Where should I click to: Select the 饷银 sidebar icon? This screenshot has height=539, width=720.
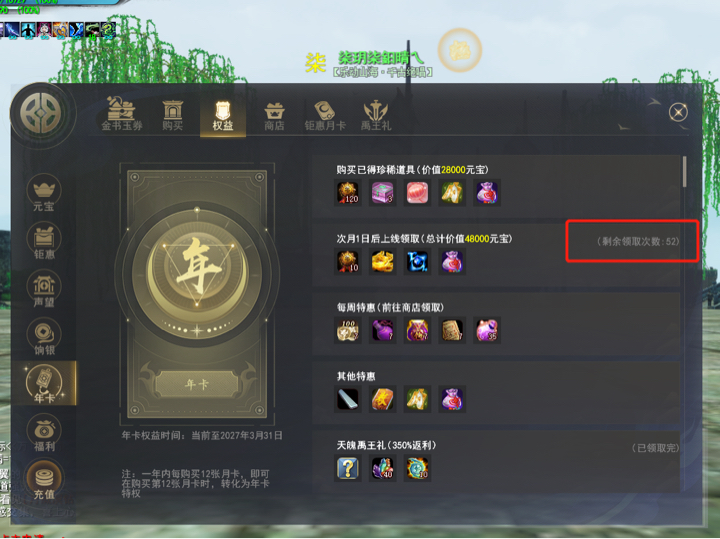(44, 337)
